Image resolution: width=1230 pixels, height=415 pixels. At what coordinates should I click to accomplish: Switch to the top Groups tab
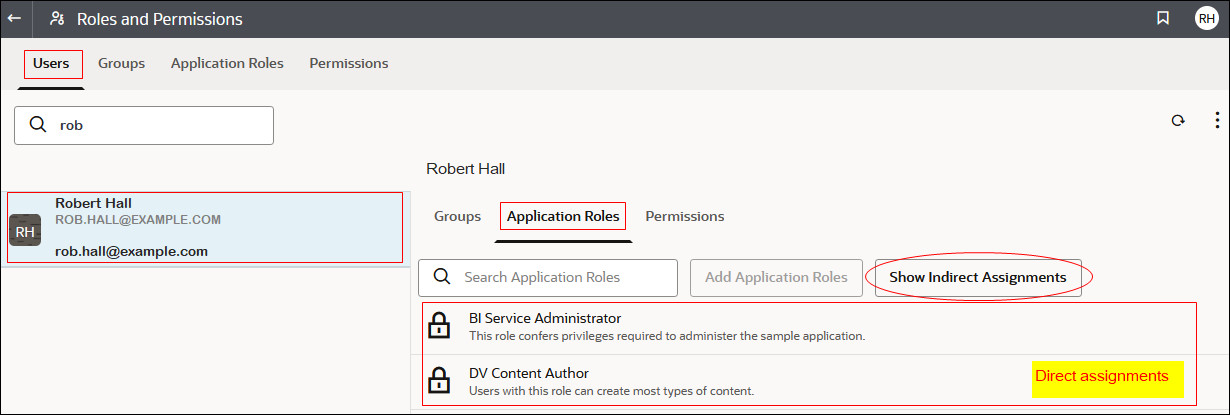[121, 63]
